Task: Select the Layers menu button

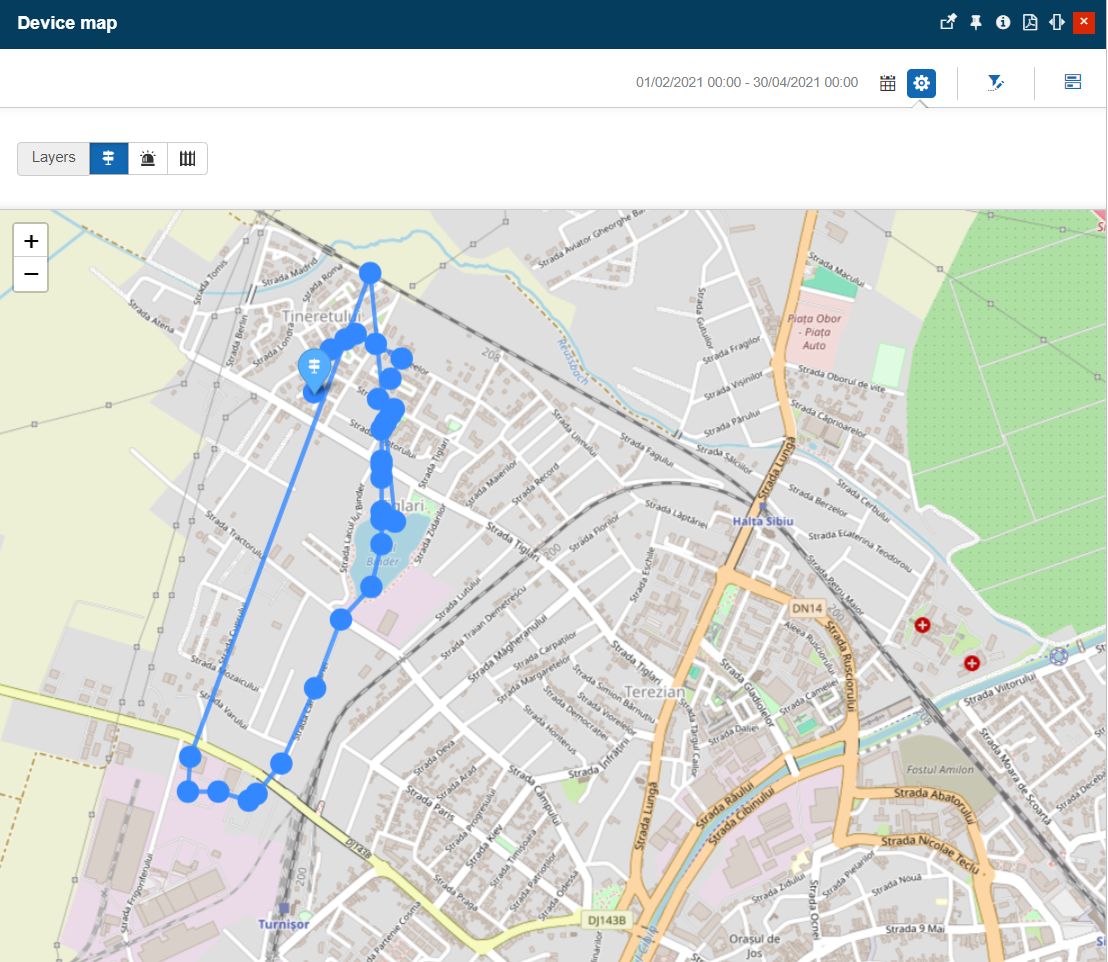Action: coord(52,157)
